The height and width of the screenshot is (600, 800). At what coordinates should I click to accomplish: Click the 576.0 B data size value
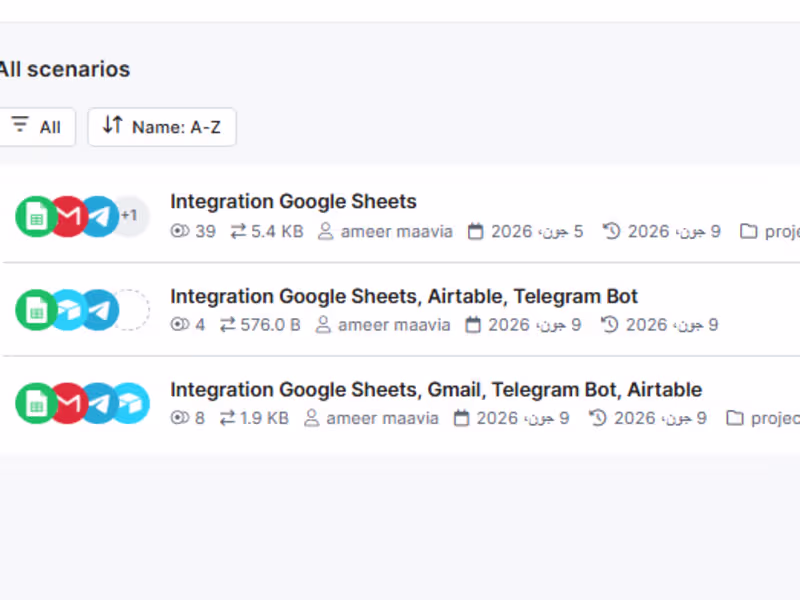click(270, 325)
